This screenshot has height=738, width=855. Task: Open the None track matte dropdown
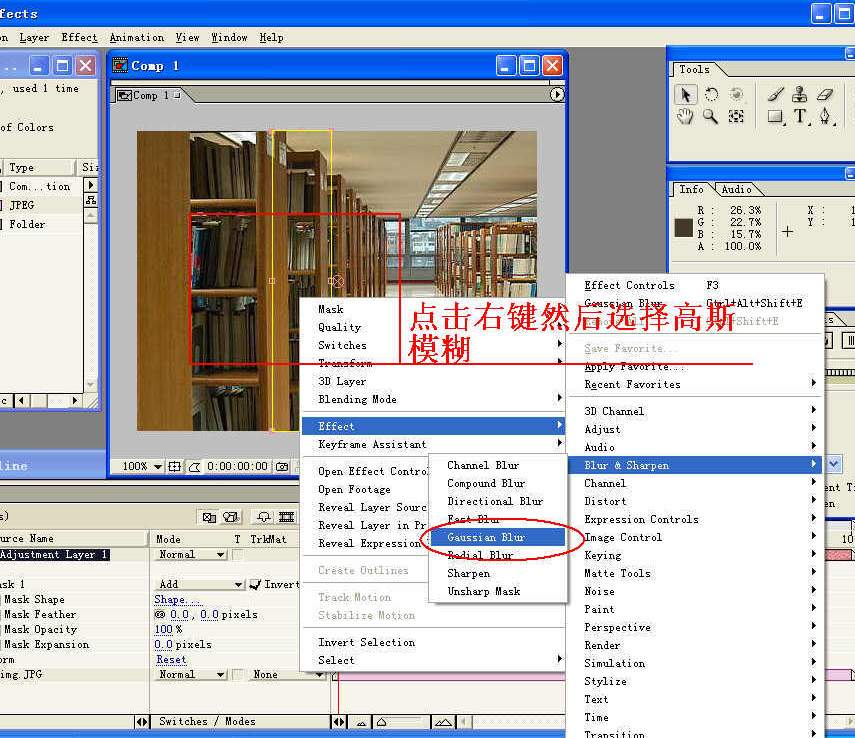click(x=287, y=675)
